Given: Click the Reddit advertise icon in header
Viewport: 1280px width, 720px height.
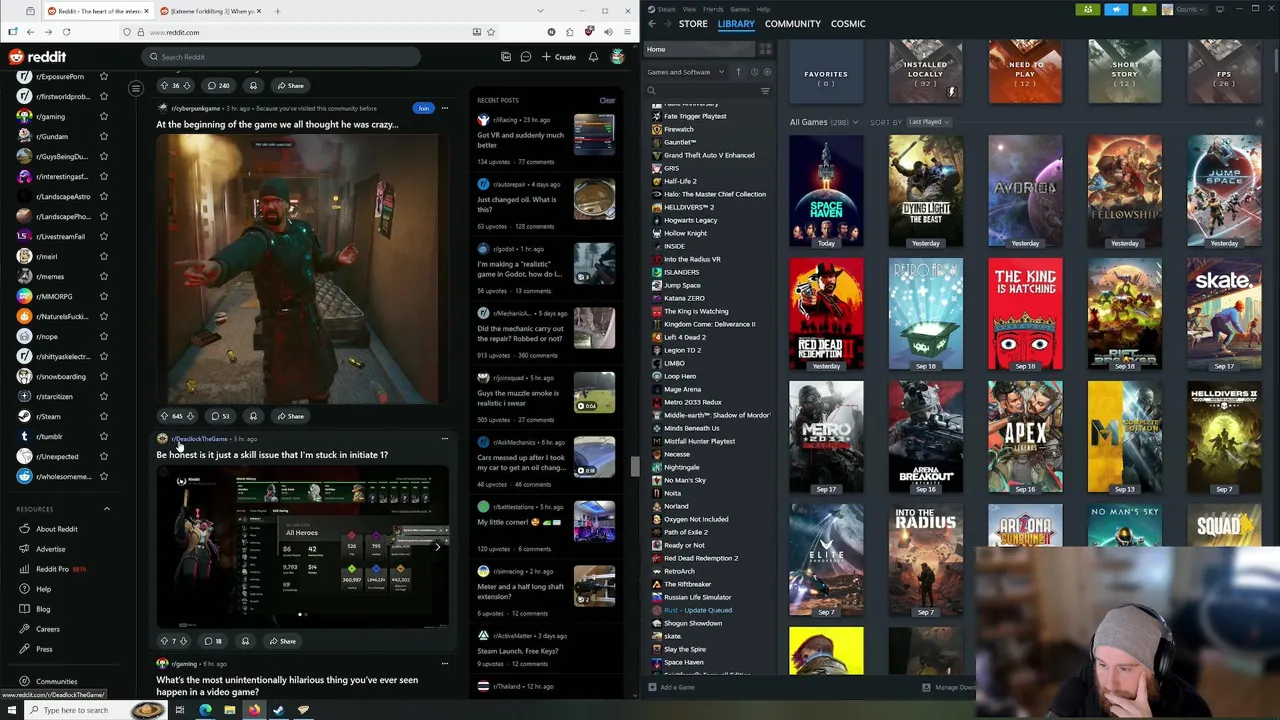Looking at the screenshot, I should 506,57.
